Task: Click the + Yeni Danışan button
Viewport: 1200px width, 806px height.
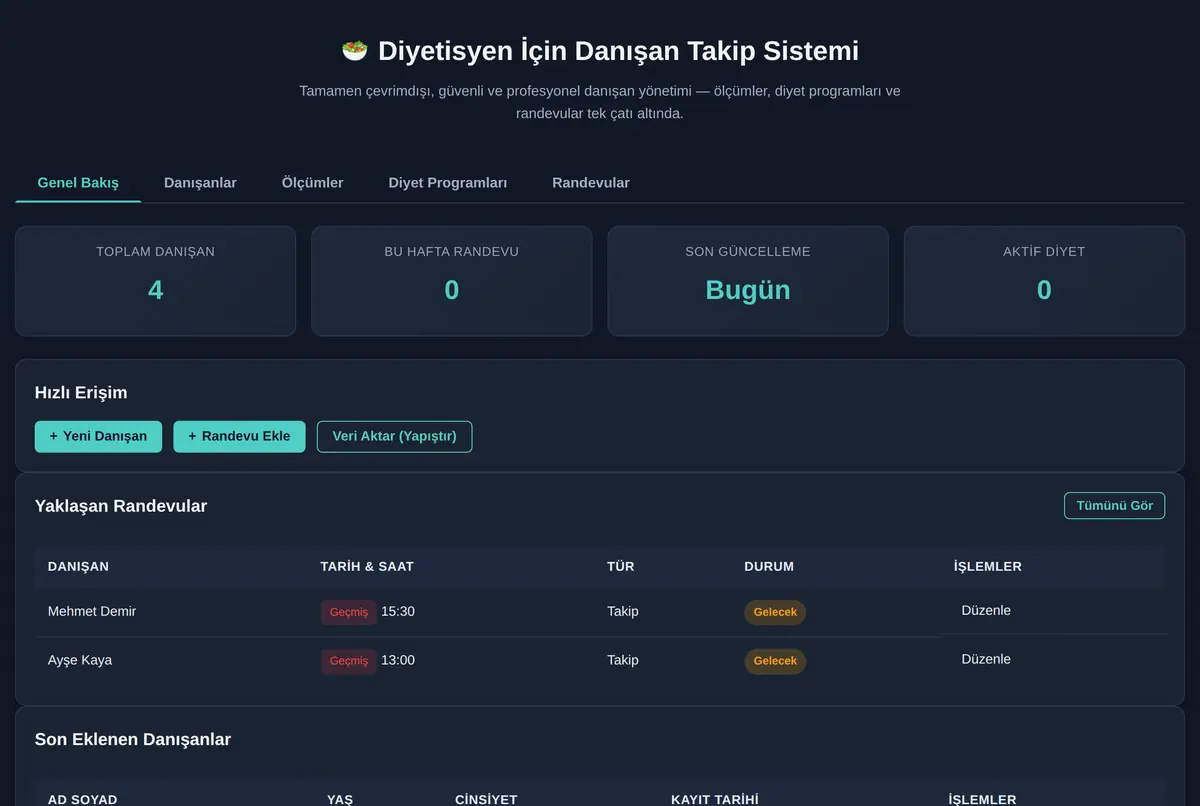Action: coord(98,436)
